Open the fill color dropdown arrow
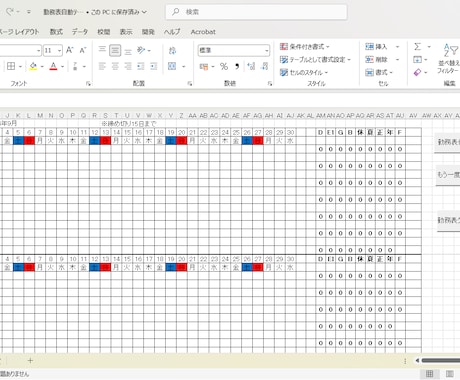 point(42,66)
